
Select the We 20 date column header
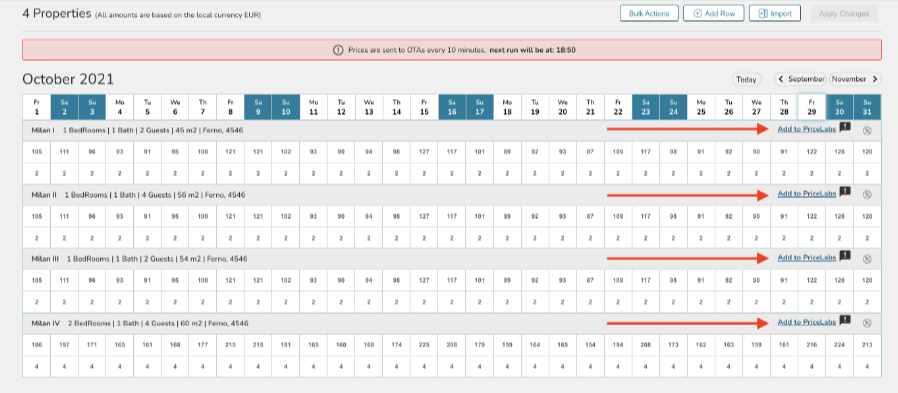click(562, 107)
